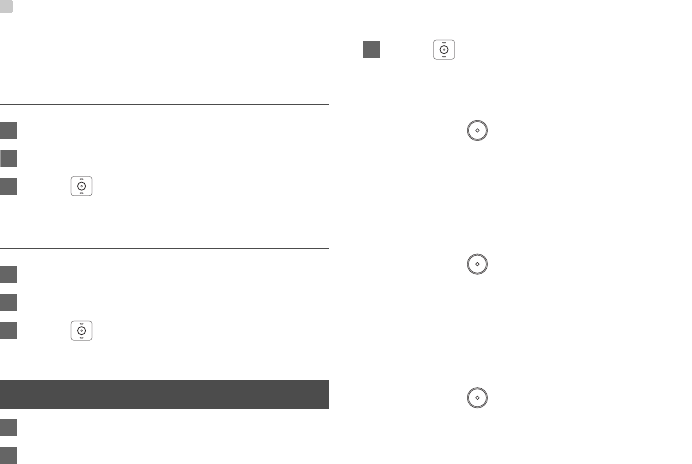Click the light gray tab at the top-left corner
The image size is (692, 464).
tap(6, 6)
